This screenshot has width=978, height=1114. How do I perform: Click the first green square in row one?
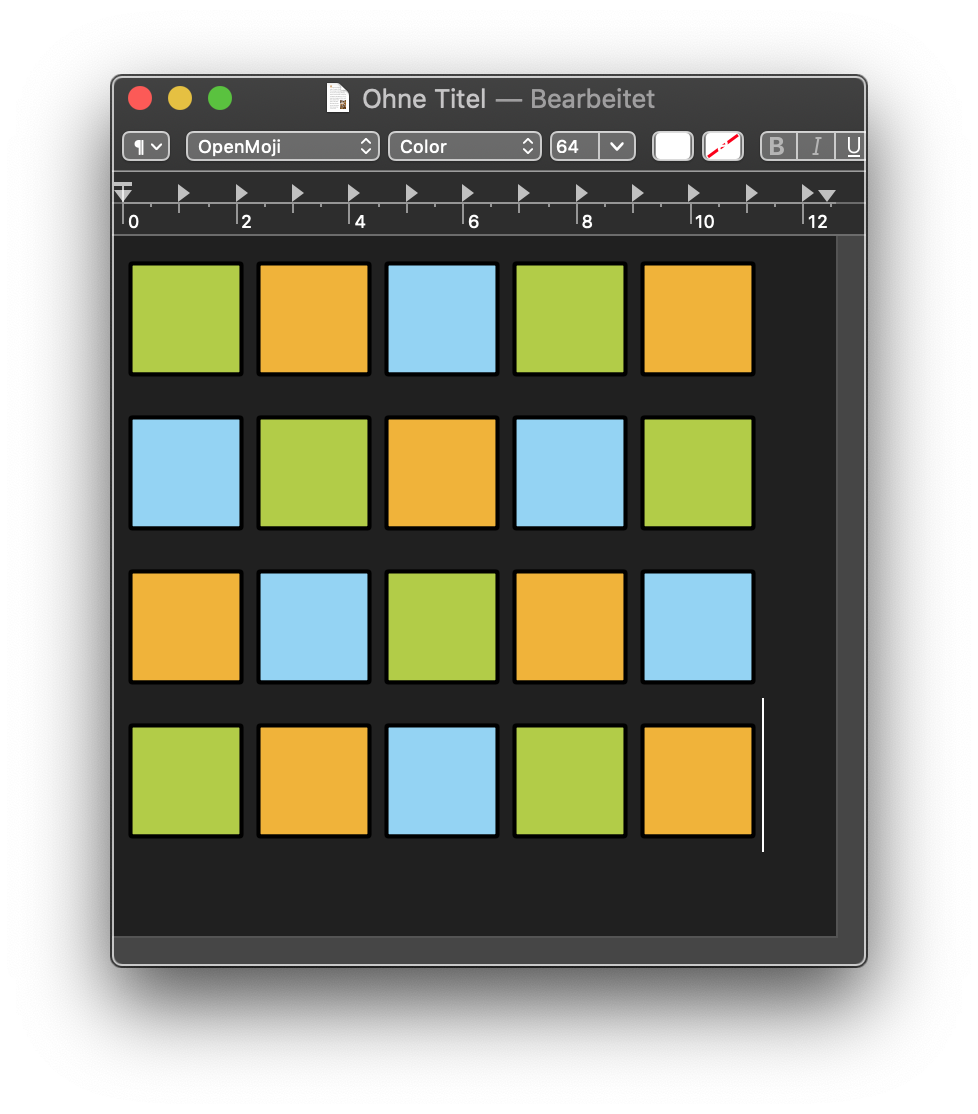pyautogui.click(x=186, y=318)
